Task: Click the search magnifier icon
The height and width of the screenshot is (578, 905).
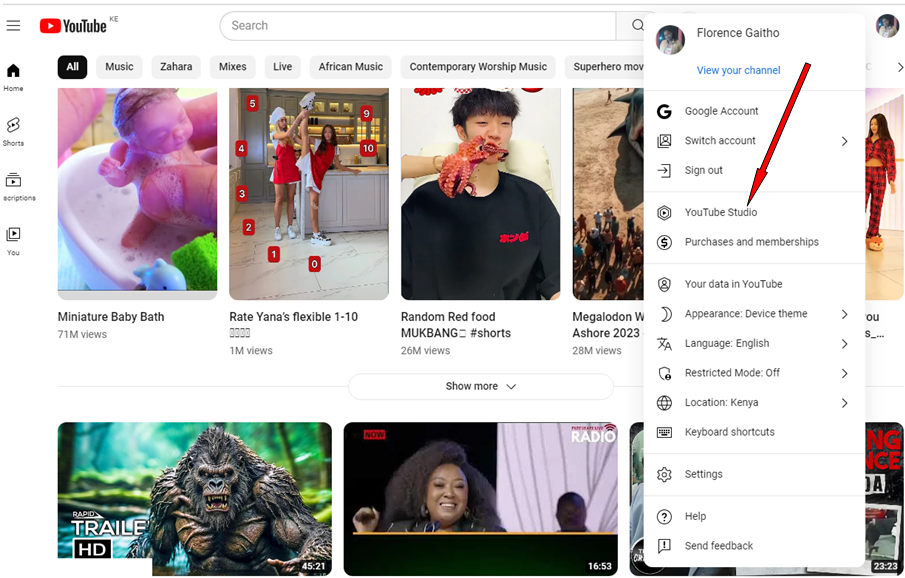Action: (636, 25)
